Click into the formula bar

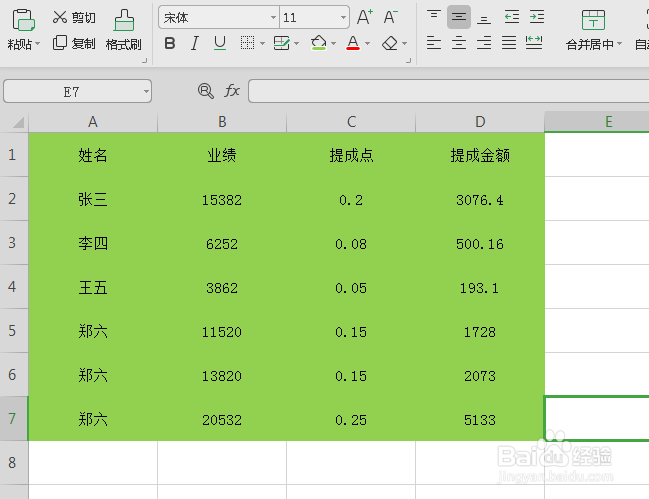coord(449,91)
